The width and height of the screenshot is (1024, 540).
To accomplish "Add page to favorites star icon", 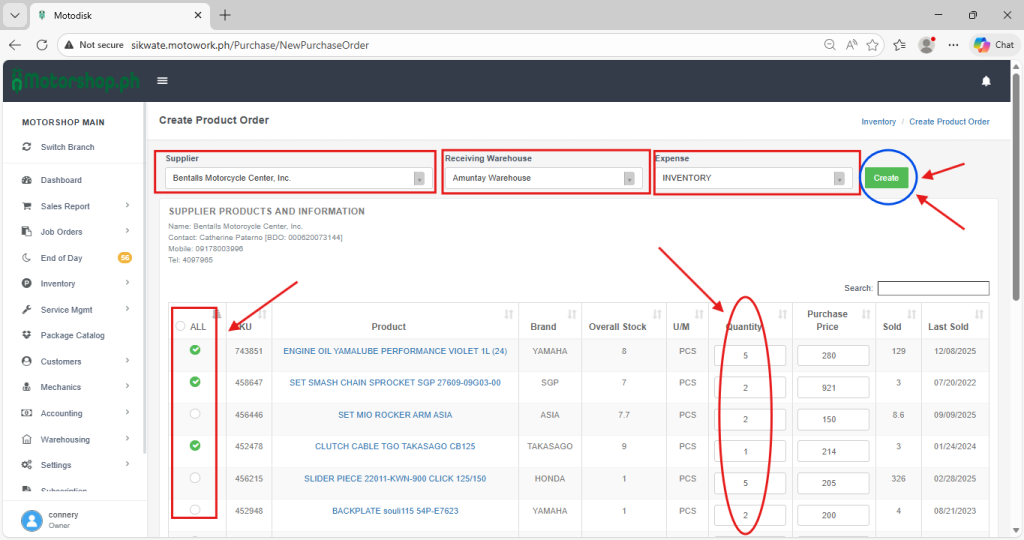I will pos(873,45).
